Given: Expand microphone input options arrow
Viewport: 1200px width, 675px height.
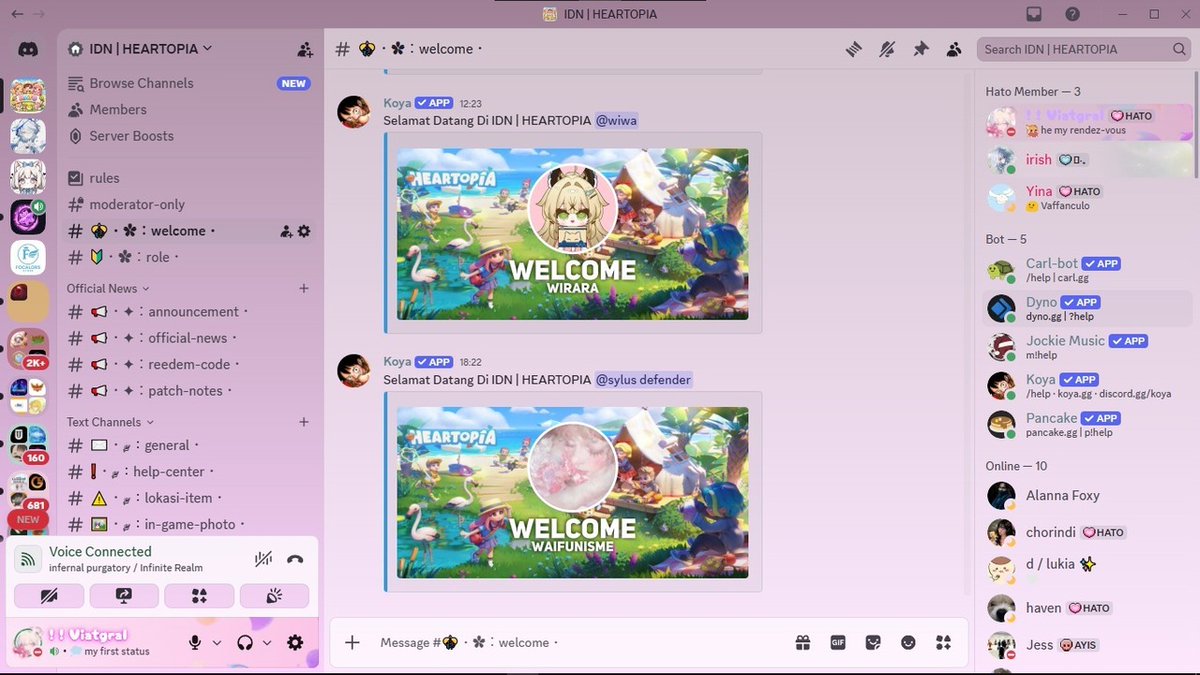Looking at the screenshot, I should (x=217, y=643).
